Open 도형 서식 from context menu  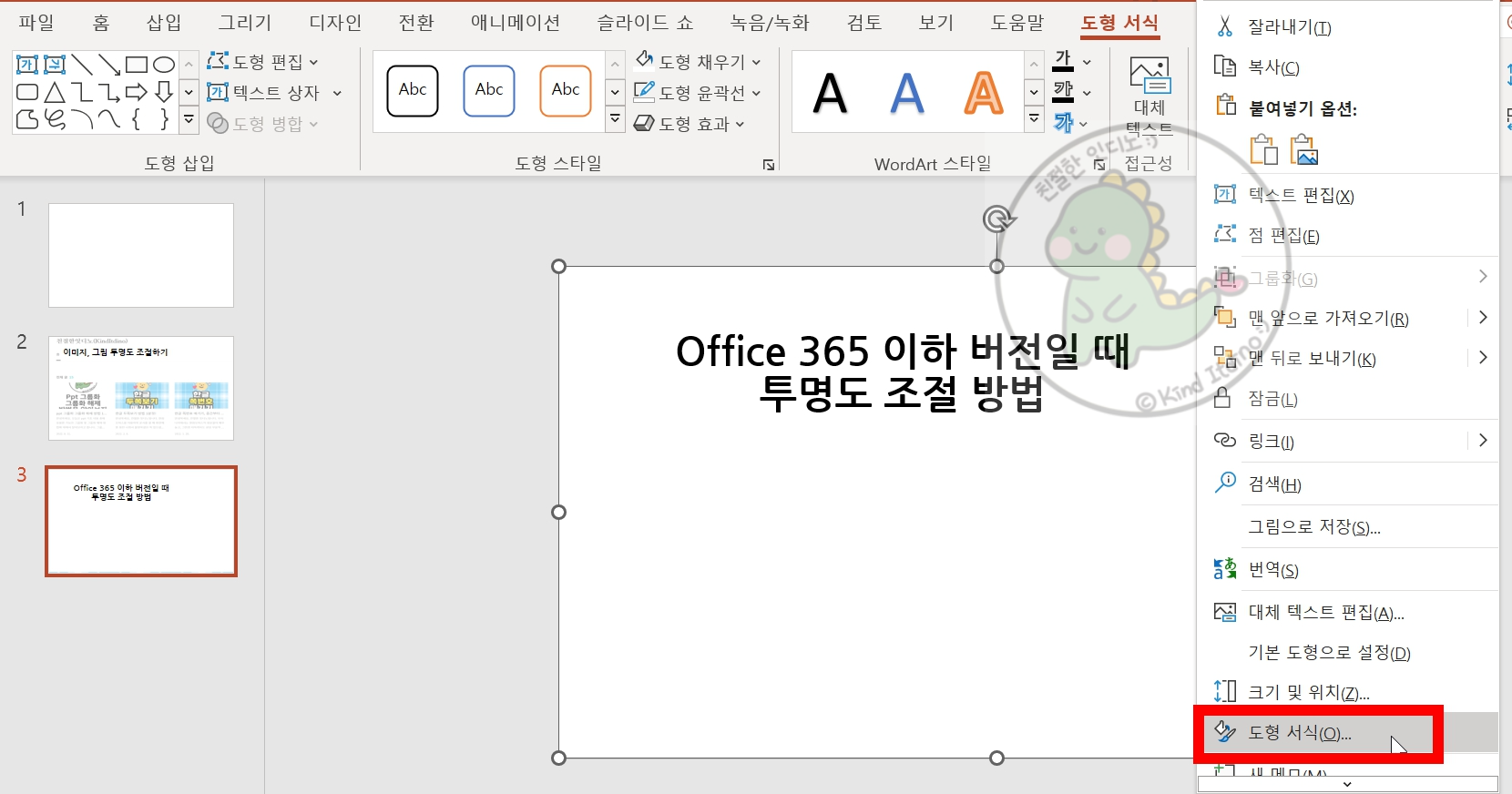pyautogui.click(x=1347, y=733)
